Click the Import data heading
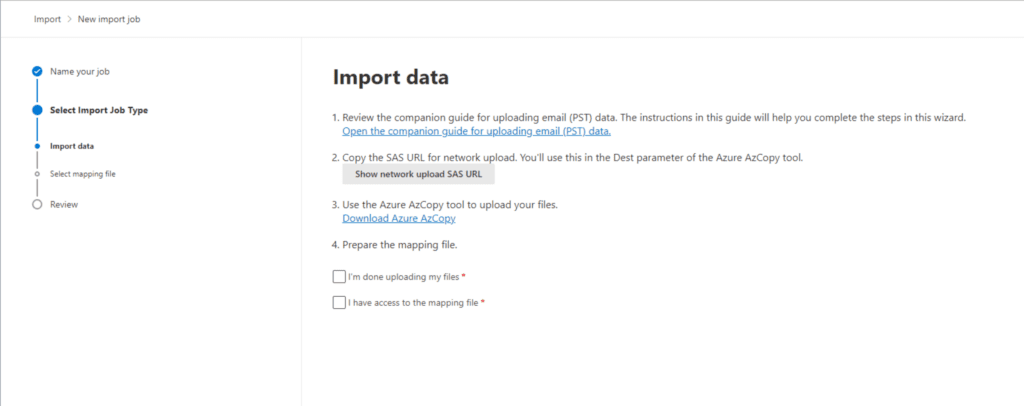The height and width of the screenshot is (406, 1024). tap(391, 77)
